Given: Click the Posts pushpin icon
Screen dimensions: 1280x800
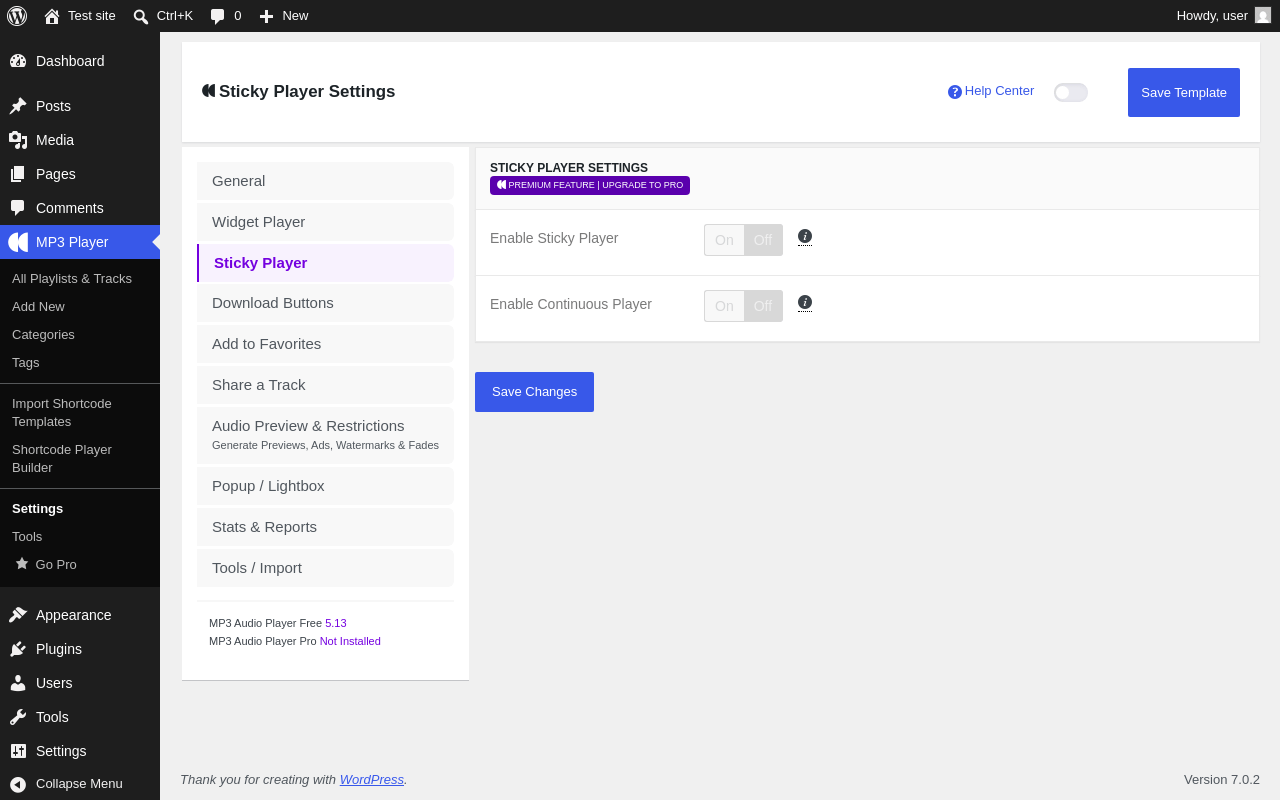Looking at the screenshot, I should point(18,106).
